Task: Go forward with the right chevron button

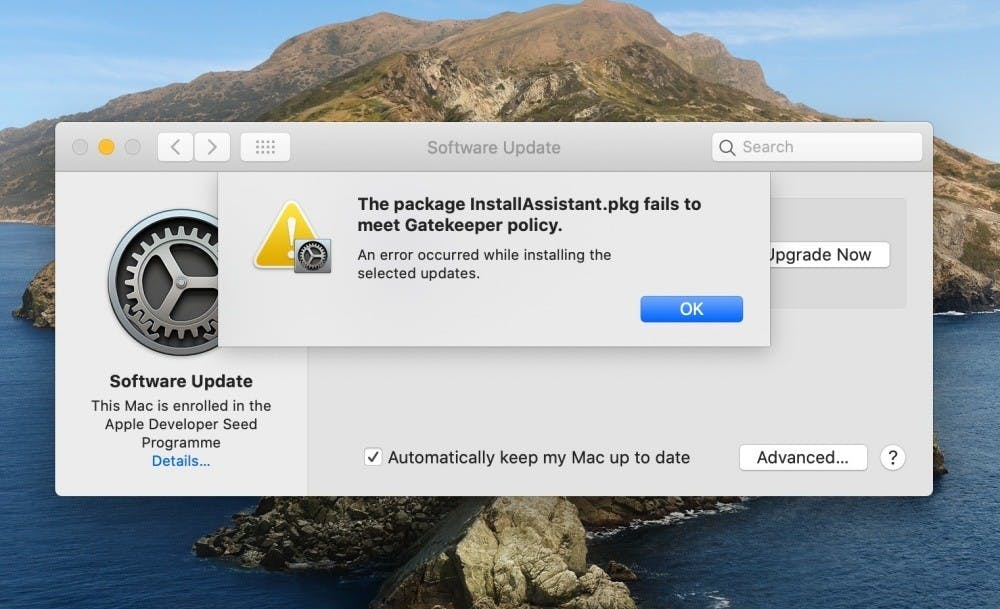Action: point(212,147)
